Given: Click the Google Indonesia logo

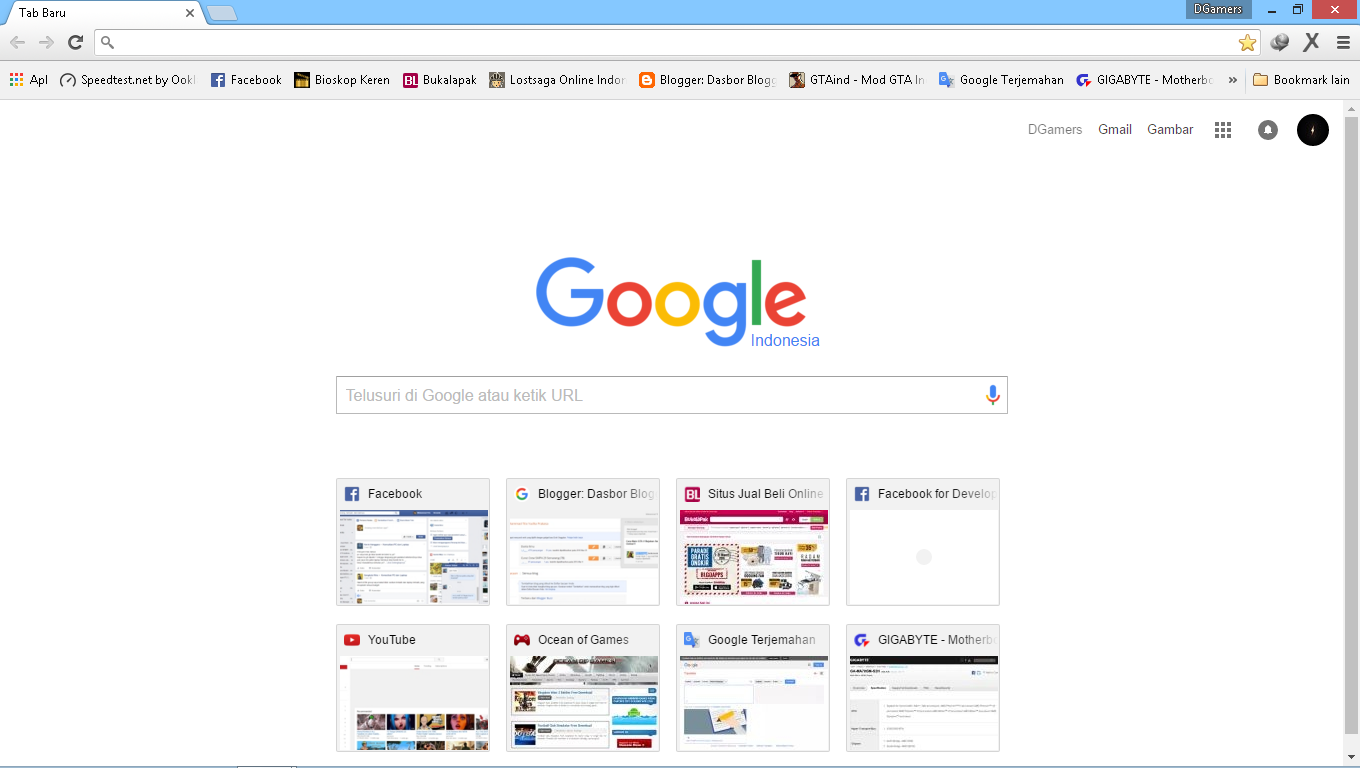Looking at the screenshot, I should (677, 303).
